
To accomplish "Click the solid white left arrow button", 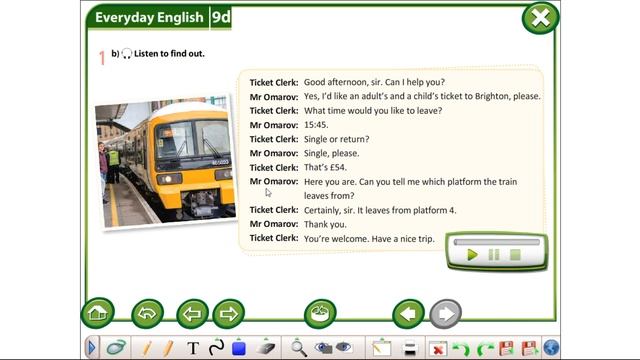I will tap(408, 313).
